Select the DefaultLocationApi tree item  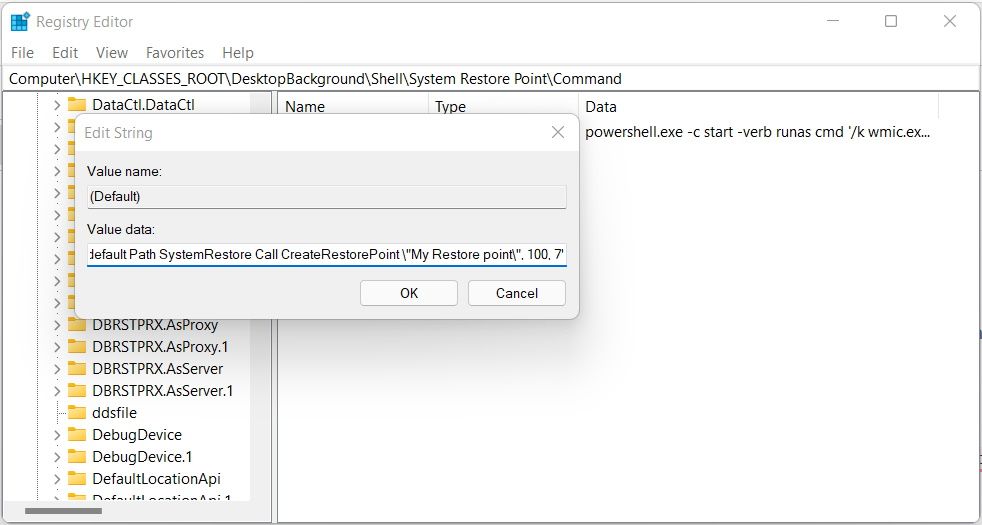click(x=157, y=479)
